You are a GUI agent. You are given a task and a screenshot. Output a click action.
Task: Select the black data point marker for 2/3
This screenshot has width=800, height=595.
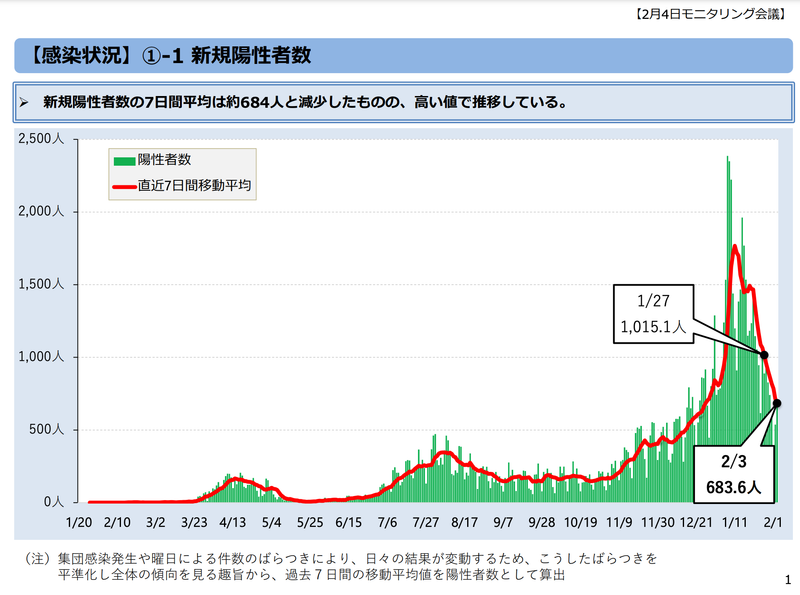tap(777, 403)
